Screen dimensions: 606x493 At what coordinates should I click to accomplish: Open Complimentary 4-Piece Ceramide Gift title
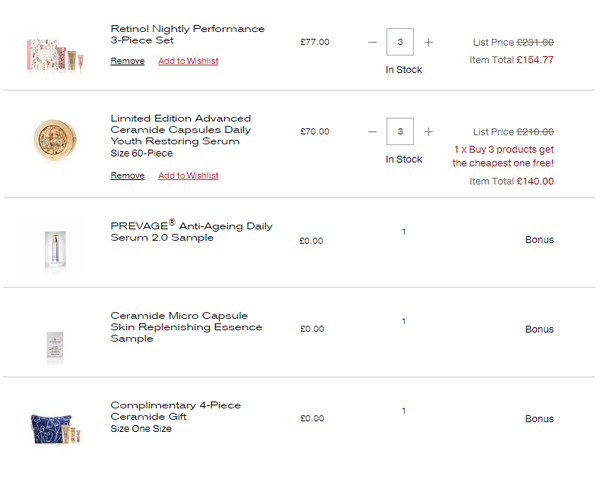[x=175, y=411]
